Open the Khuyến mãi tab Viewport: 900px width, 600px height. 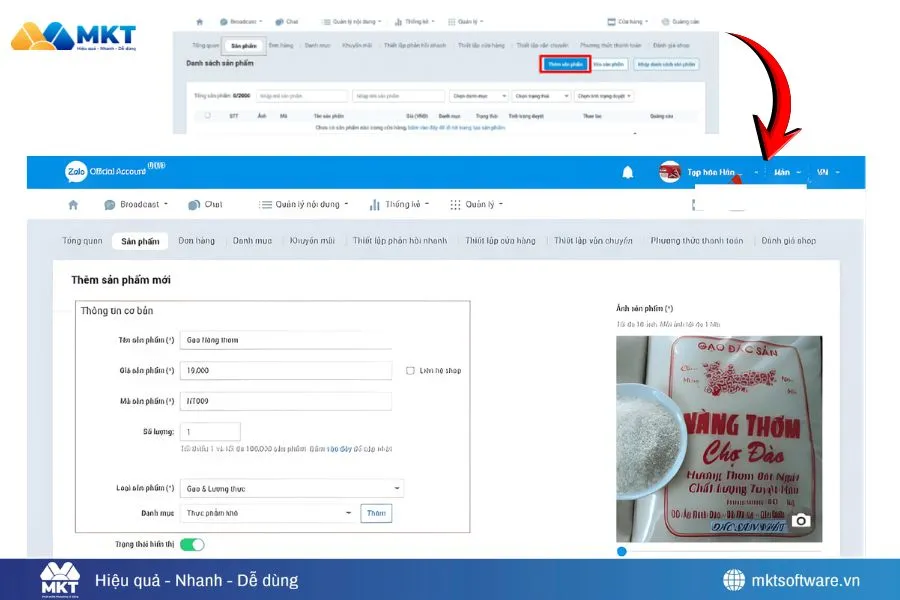312,240
